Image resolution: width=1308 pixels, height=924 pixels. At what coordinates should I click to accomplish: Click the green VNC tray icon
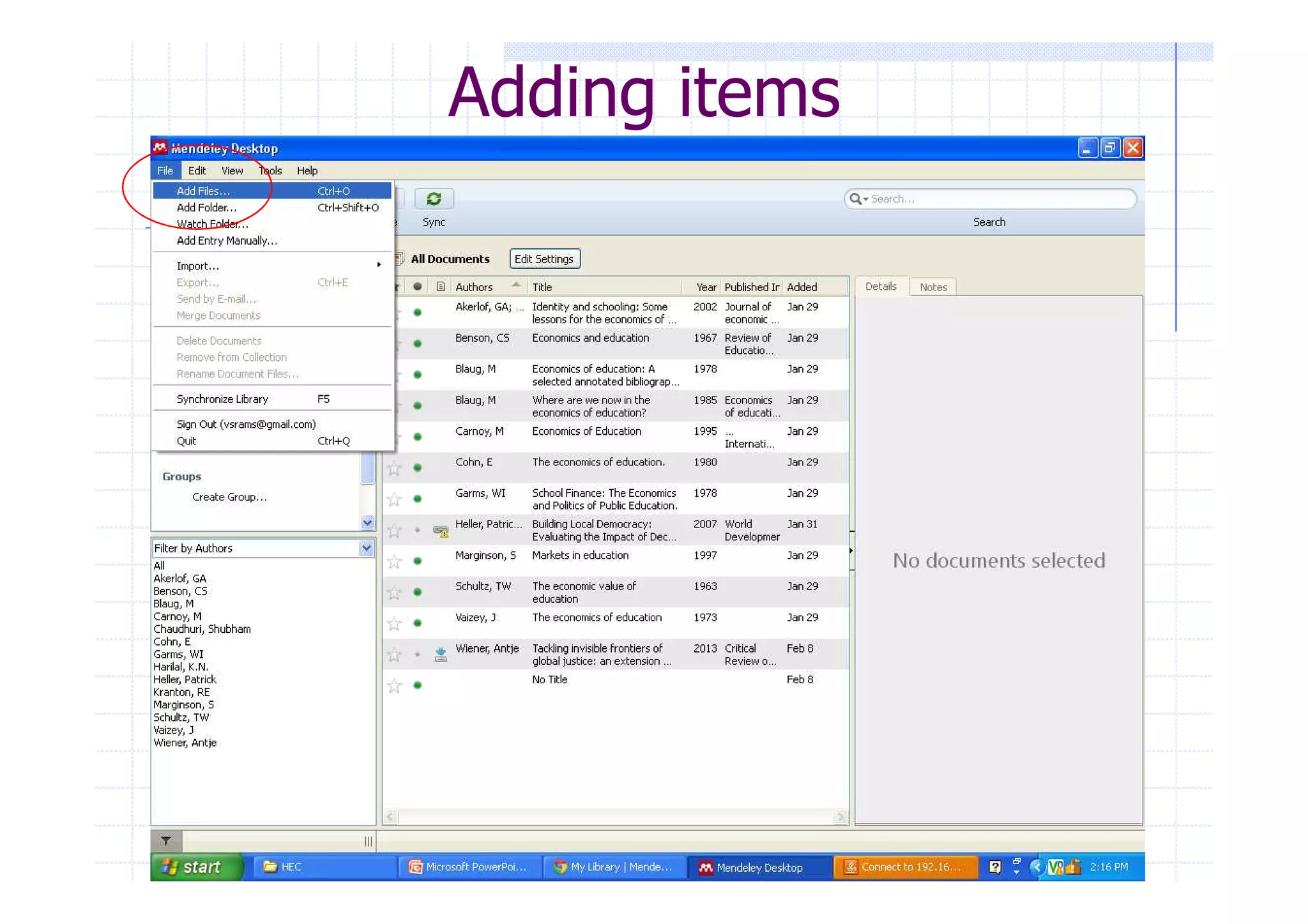coord(1056,867)
